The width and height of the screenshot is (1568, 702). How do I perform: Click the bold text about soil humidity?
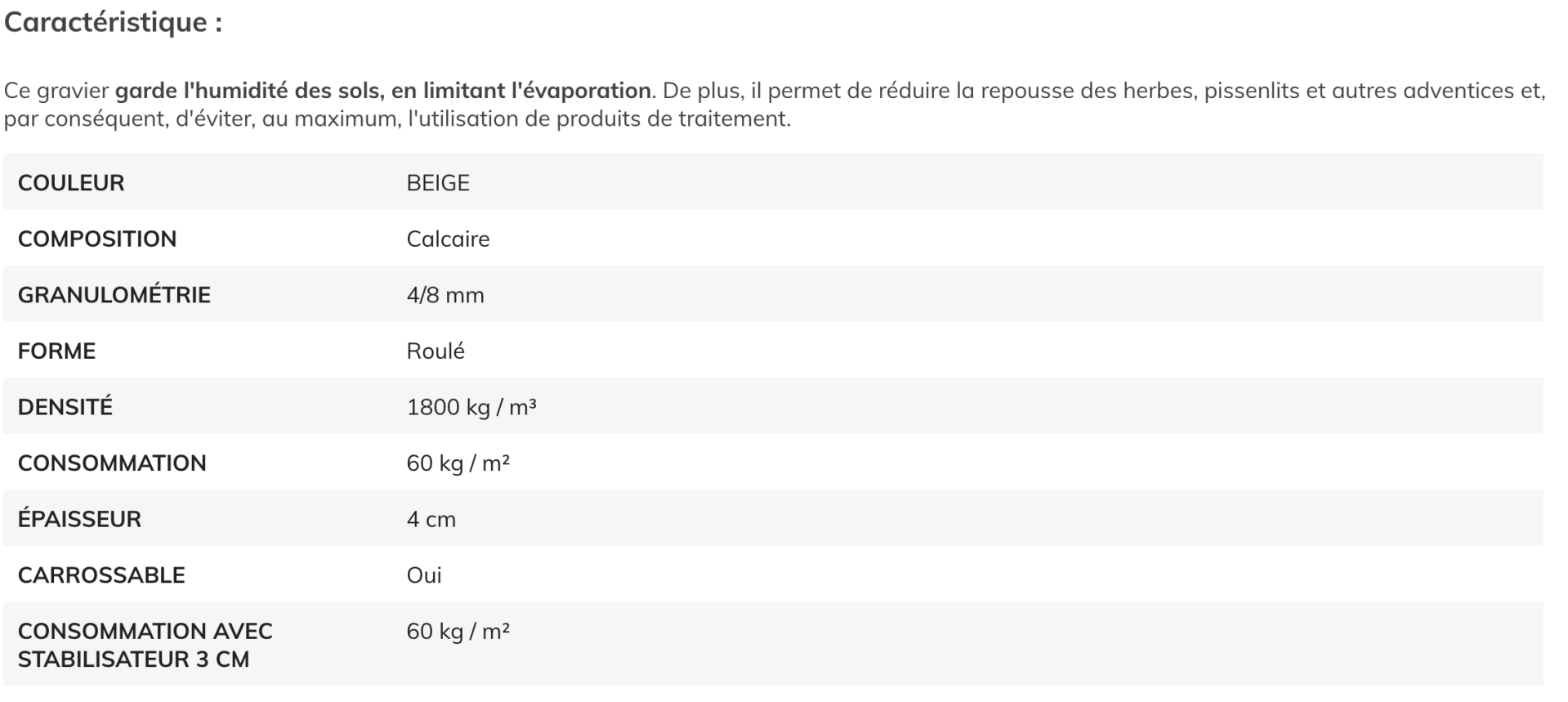click(383, 91)
